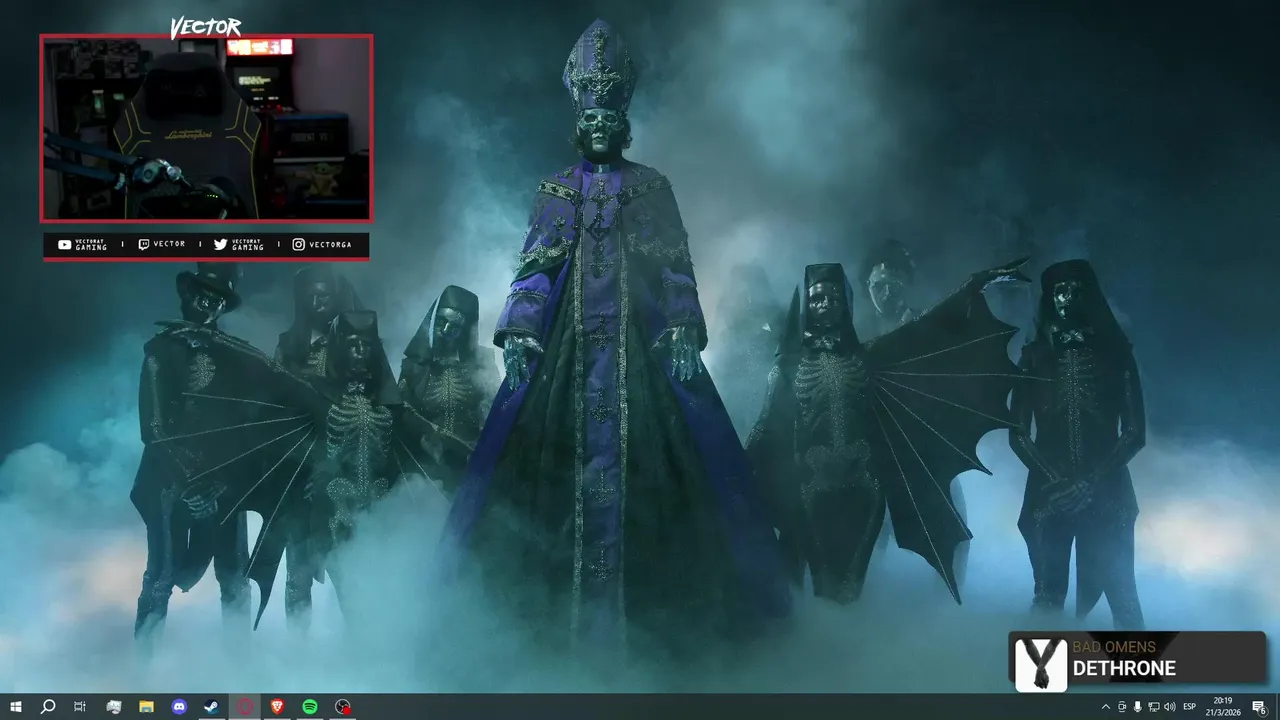Click the Meet Now camera tray icon
This screenshot has height=720, width=1280.
click(1121, 707)
